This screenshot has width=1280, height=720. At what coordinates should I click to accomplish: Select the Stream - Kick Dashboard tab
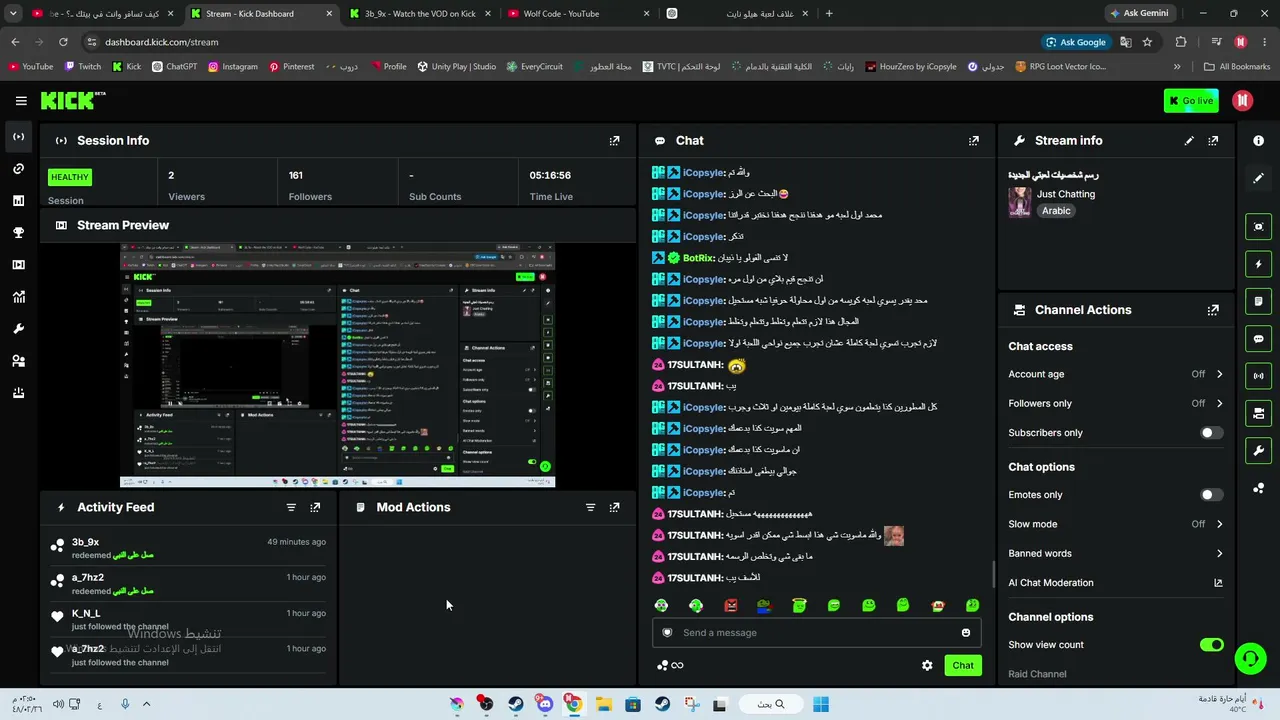click(261, 14)
